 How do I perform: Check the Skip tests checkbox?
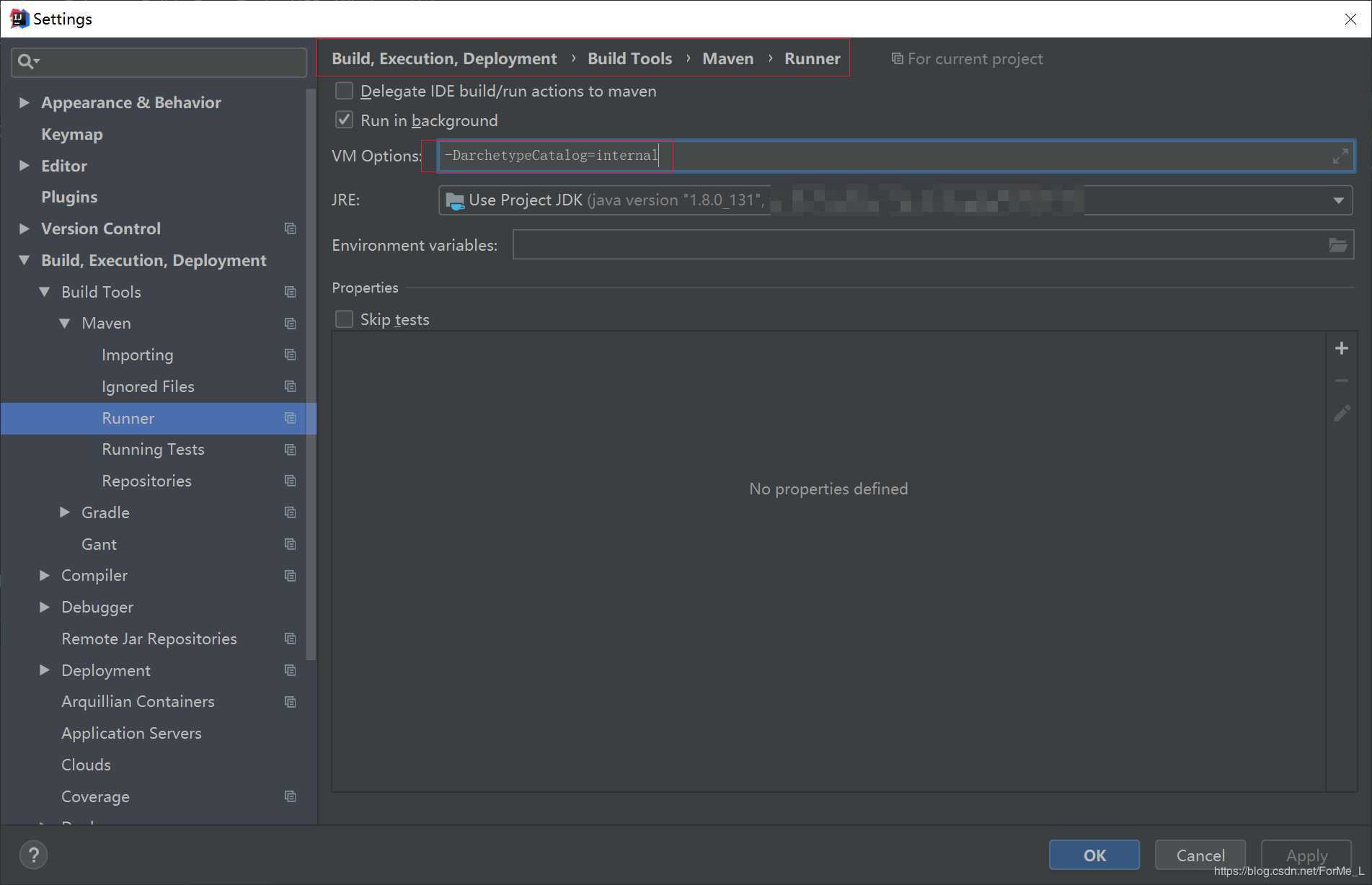(345, 319)
